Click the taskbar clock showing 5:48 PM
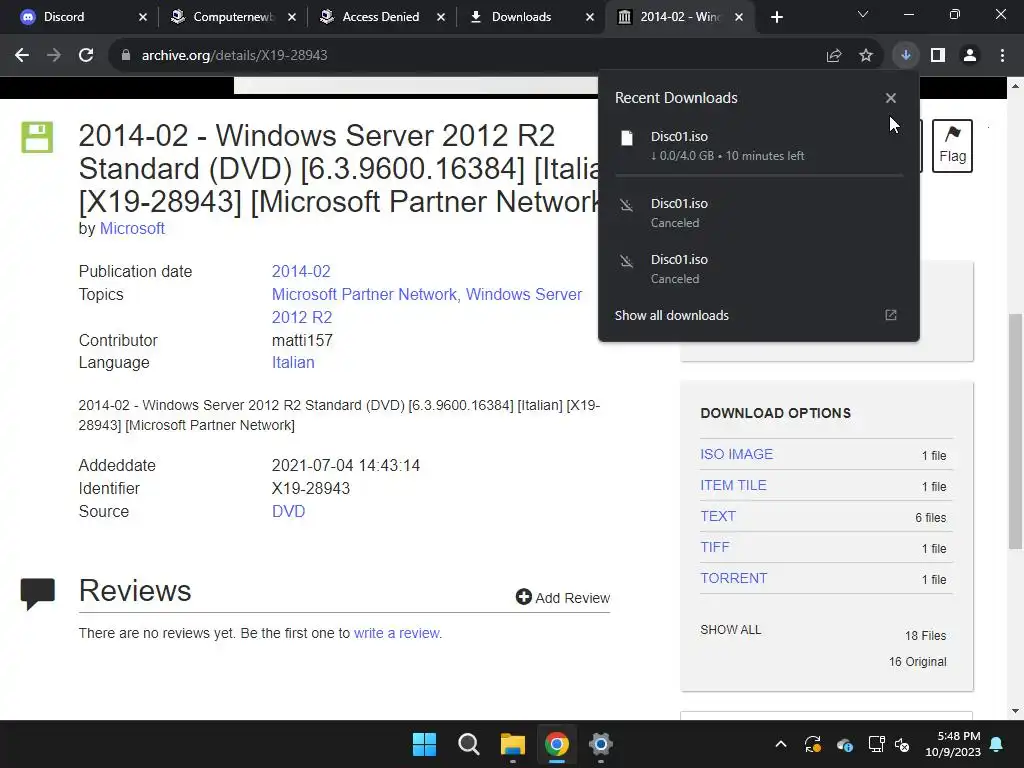Image resolution: width=1024 pixels, height=768 pixels. [x=953, y=744]
